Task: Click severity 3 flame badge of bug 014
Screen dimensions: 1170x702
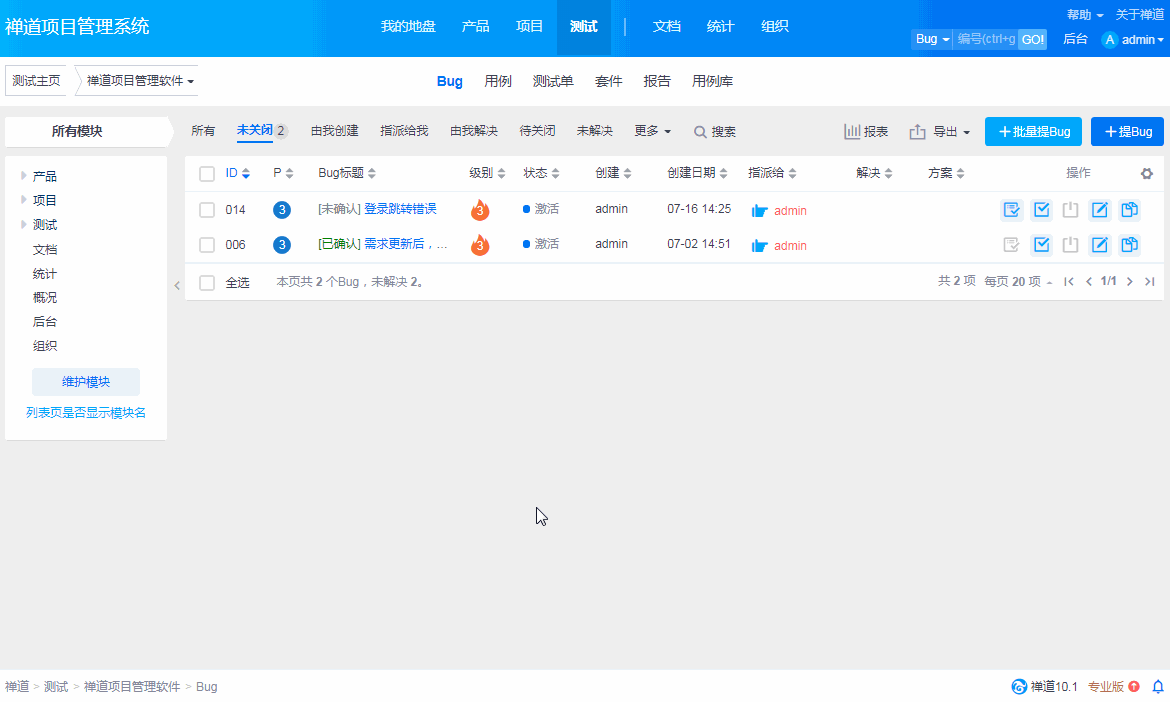Action: [480, 211]
